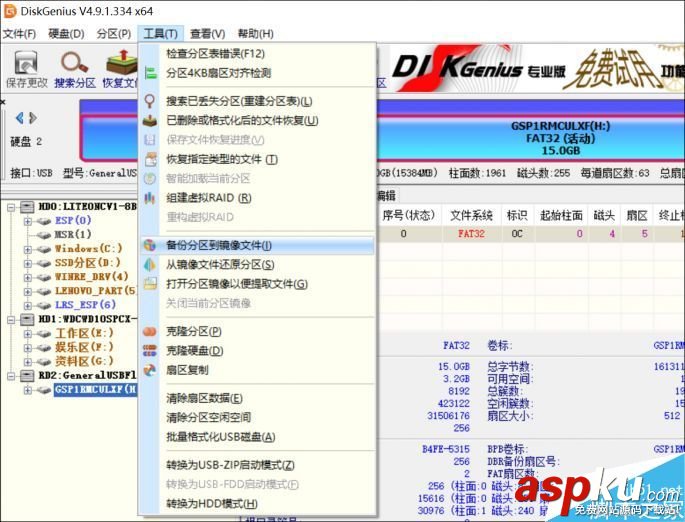
Task: Open the 分区(P) menu
Action: pos(114,34)
